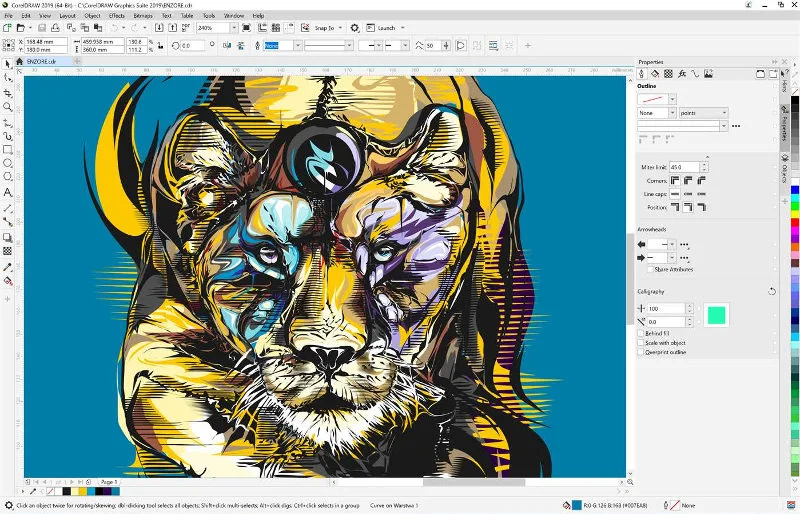Open the start arrowhead dropdown

coord(672,244)
